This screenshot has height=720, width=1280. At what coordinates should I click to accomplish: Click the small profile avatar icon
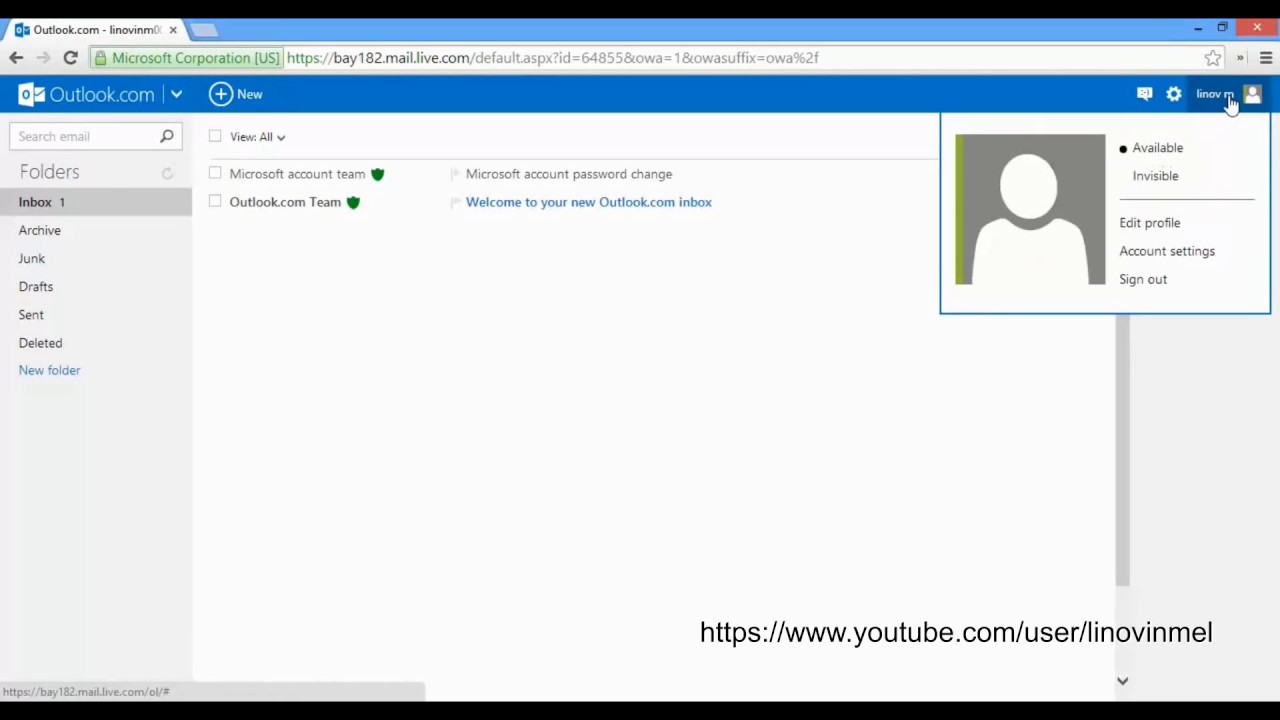click(x=1252, y=94)
